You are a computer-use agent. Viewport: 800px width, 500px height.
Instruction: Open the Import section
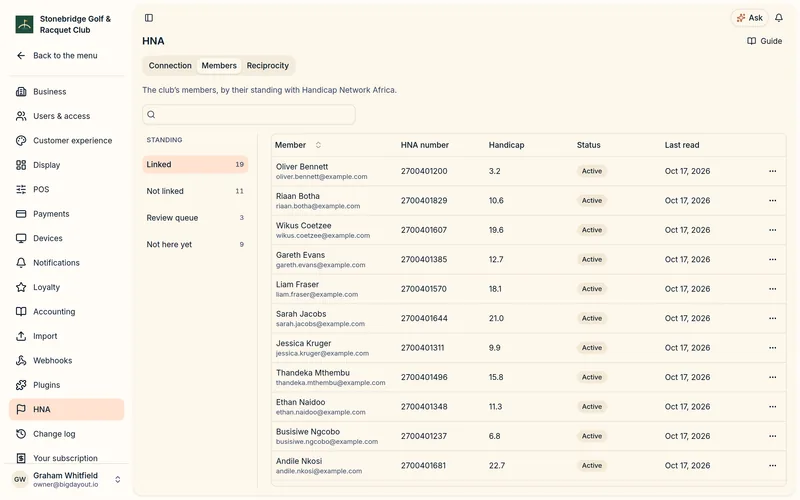[x=66, y=336]
